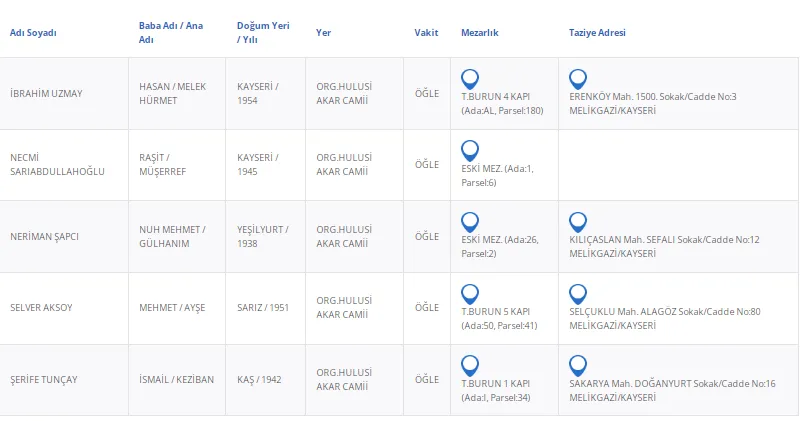The image size is (804, 421).
Task: Click location pin above SAKARYA Mah. address
Action: 577,364
